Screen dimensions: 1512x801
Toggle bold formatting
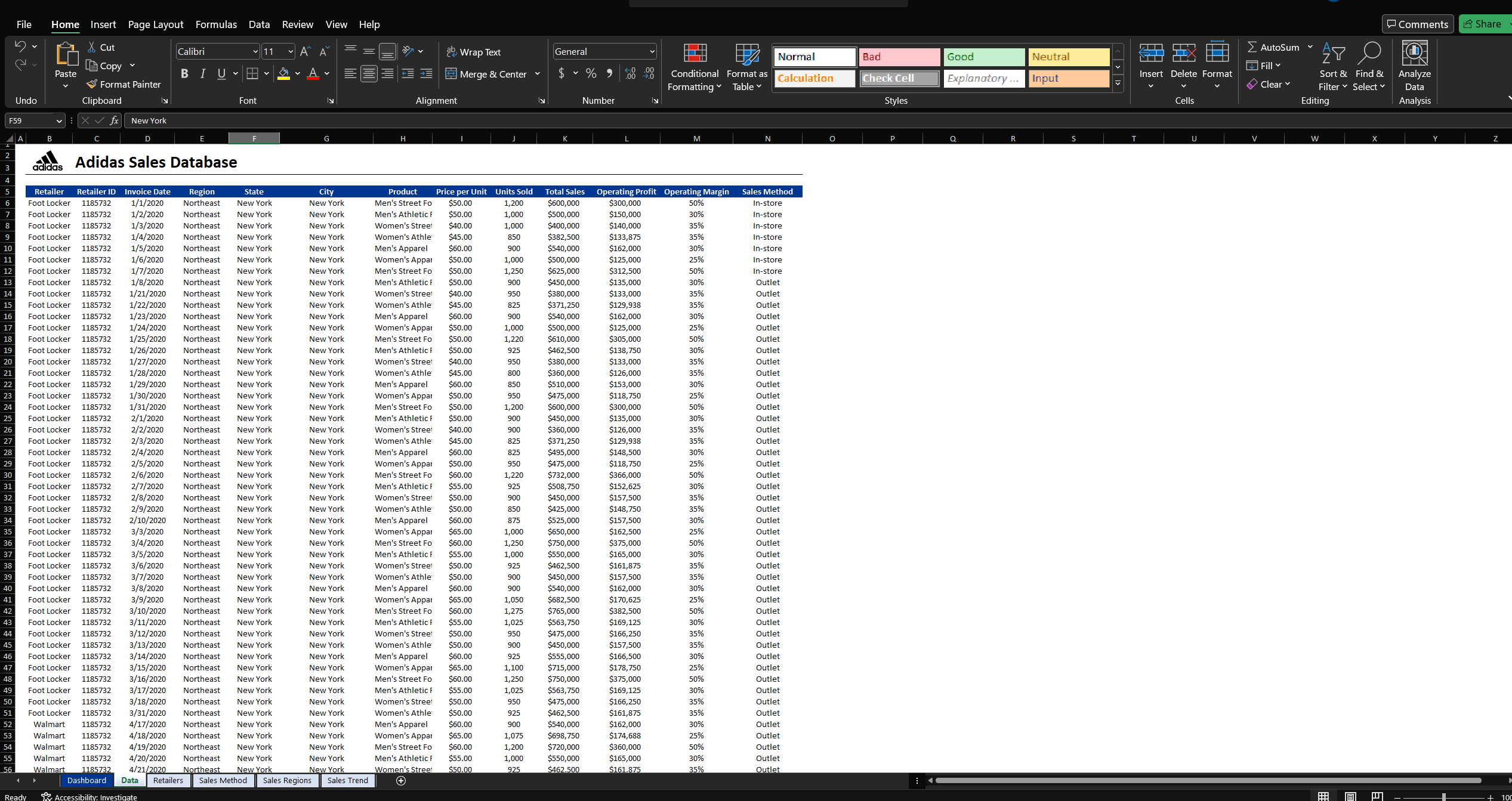[x=184, y=73]
